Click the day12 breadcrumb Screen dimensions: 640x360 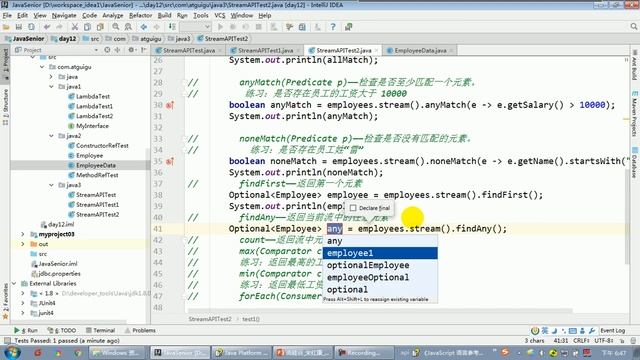coord(63,39)
